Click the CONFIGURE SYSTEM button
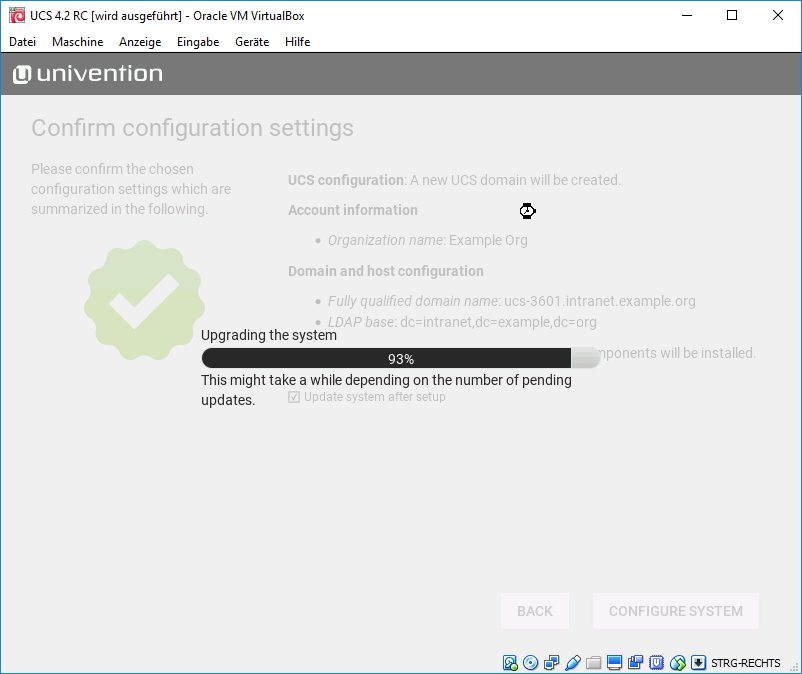This screenshot has height=674, width=802. [676, 611]
